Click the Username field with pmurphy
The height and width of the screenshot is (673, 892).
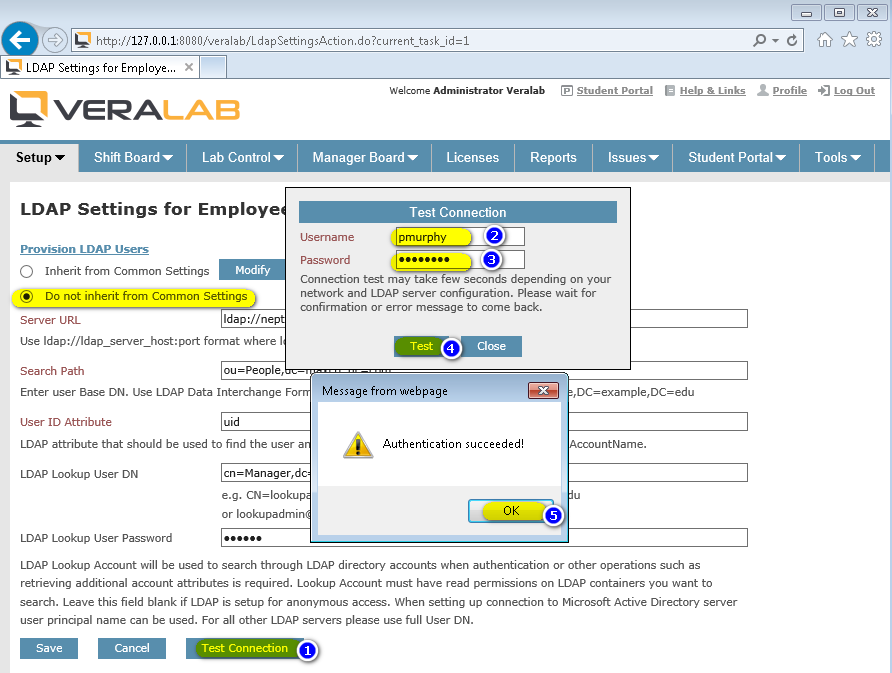tap(460, 237)
